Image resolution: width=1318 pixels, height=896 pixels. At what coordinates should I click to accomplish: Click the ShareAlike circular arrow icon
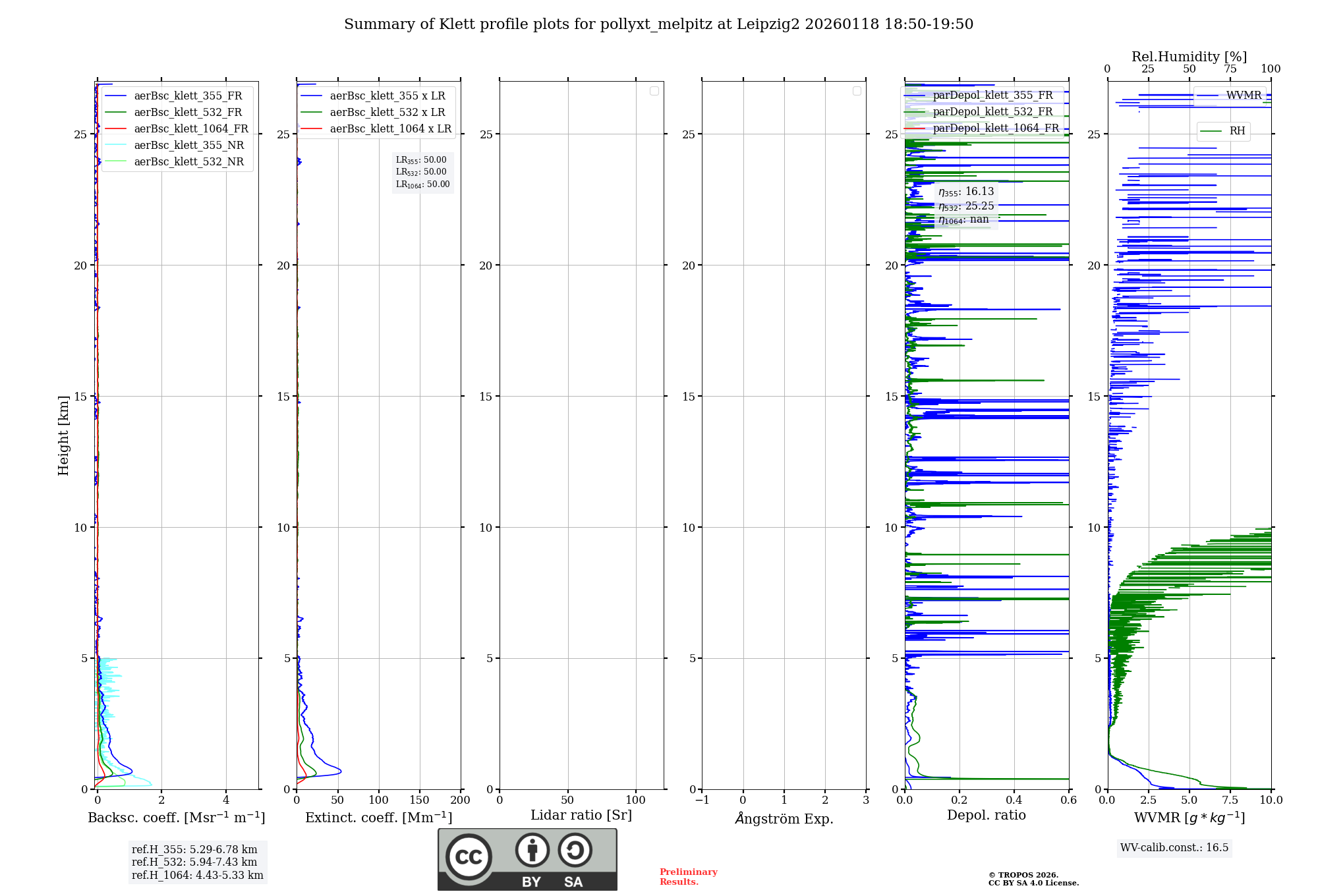(x=575, y=850)
